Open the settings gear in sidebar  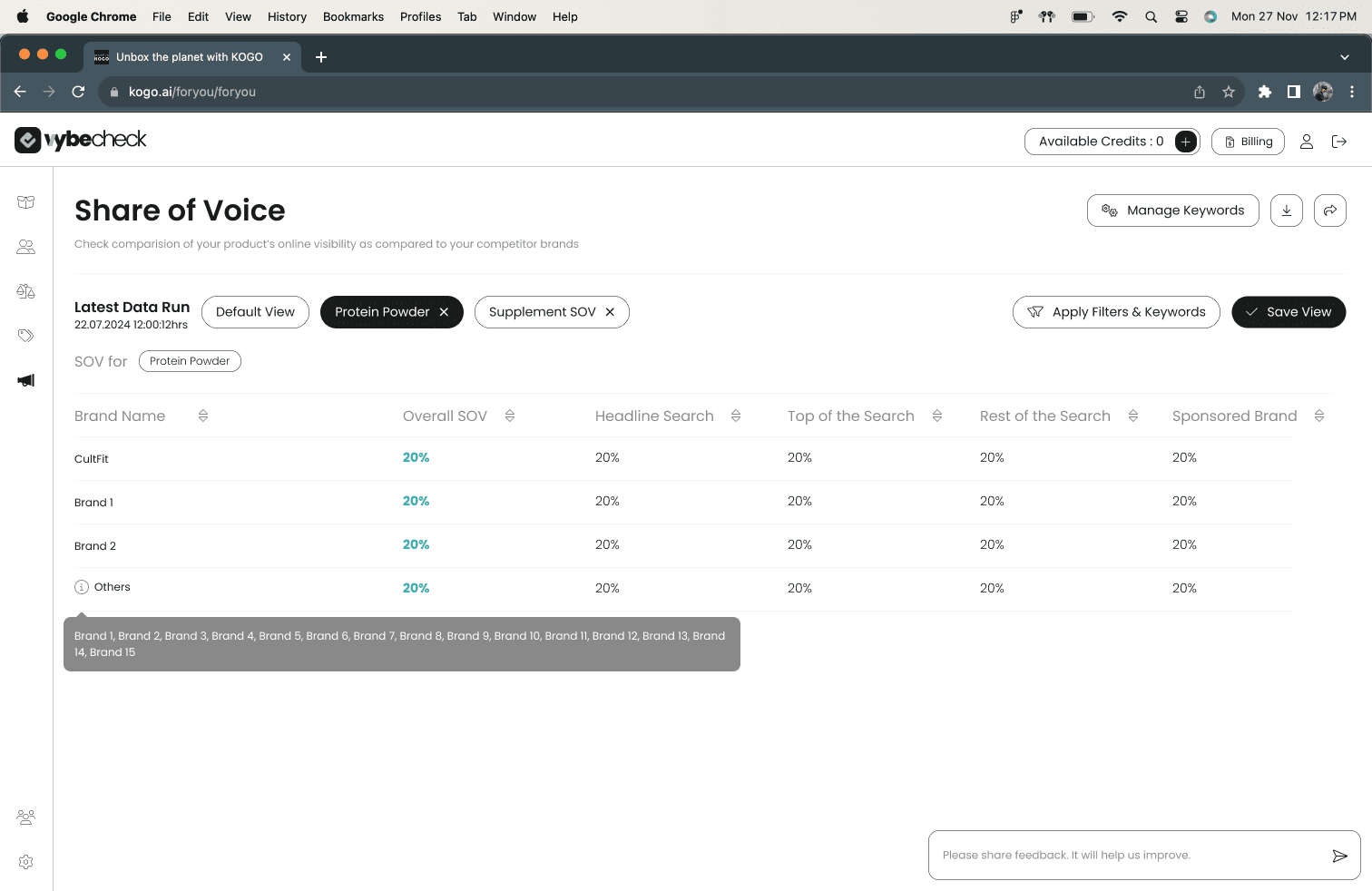coord(26,862)
